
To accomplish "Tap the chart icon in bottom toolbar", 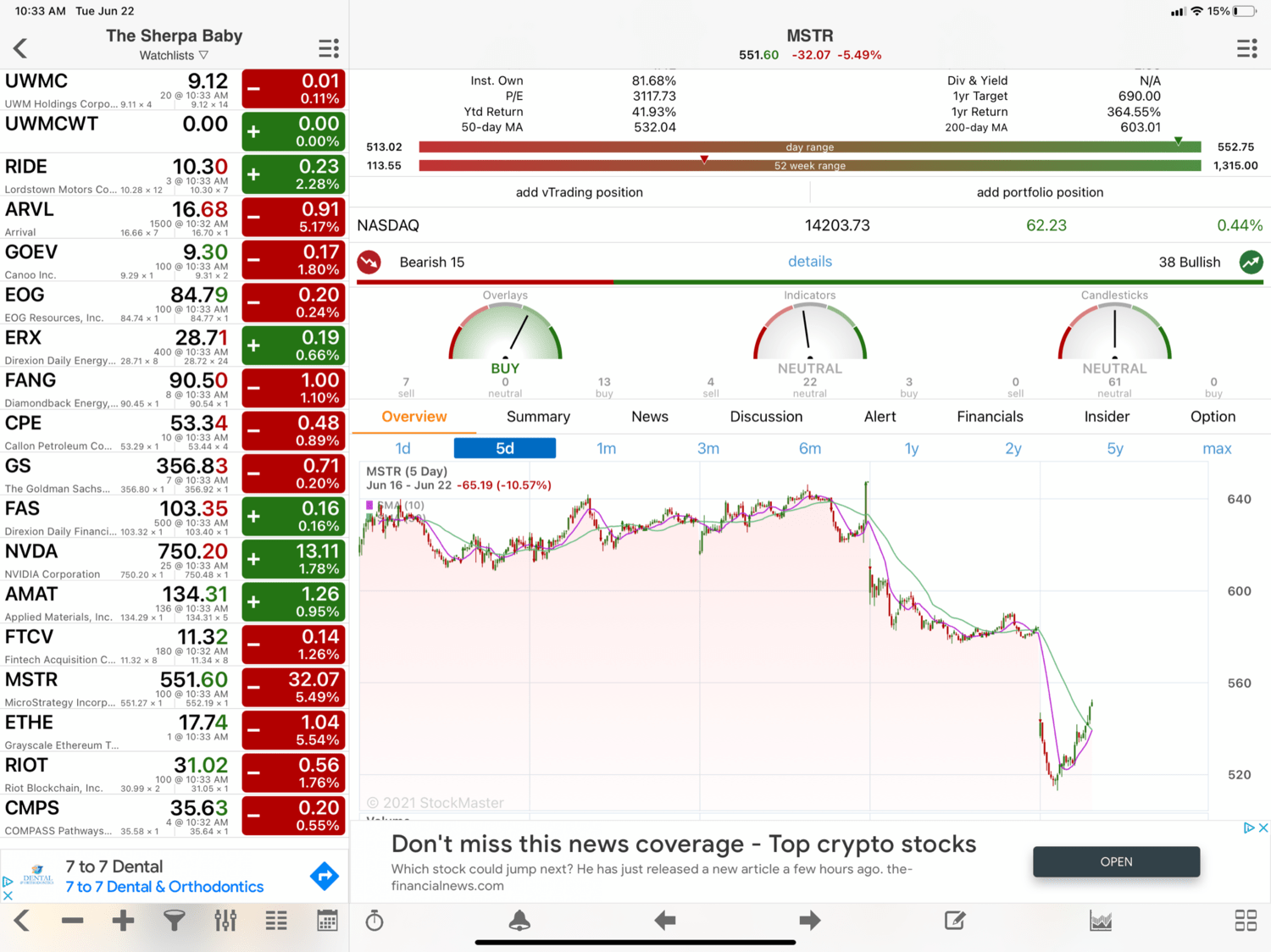I will pyautogui.click(x=1101, y=921).
